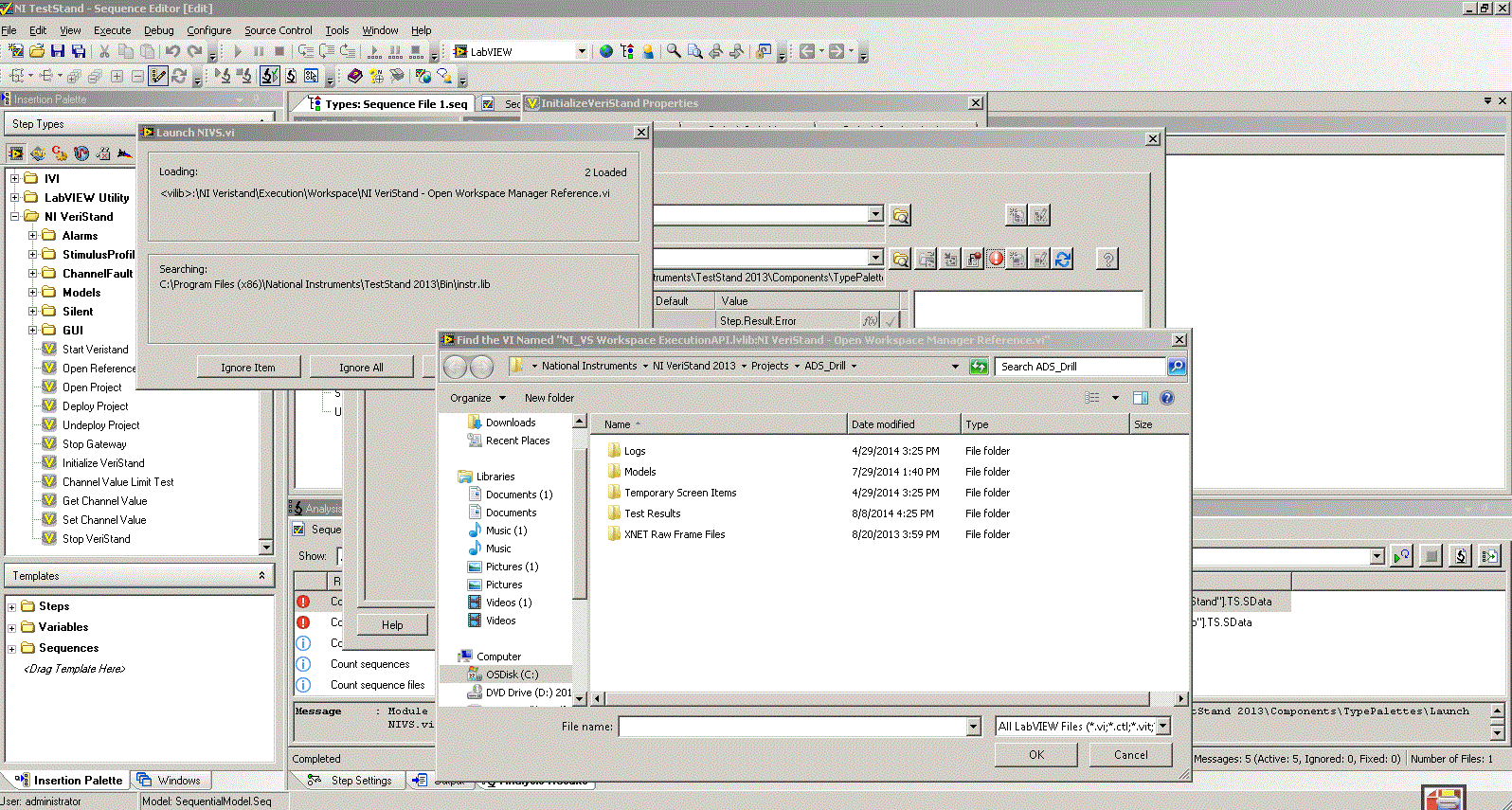The image size is (1512, 810).
Task: Expand the IVI folder in Step Types
Action: tap(14, 178)
